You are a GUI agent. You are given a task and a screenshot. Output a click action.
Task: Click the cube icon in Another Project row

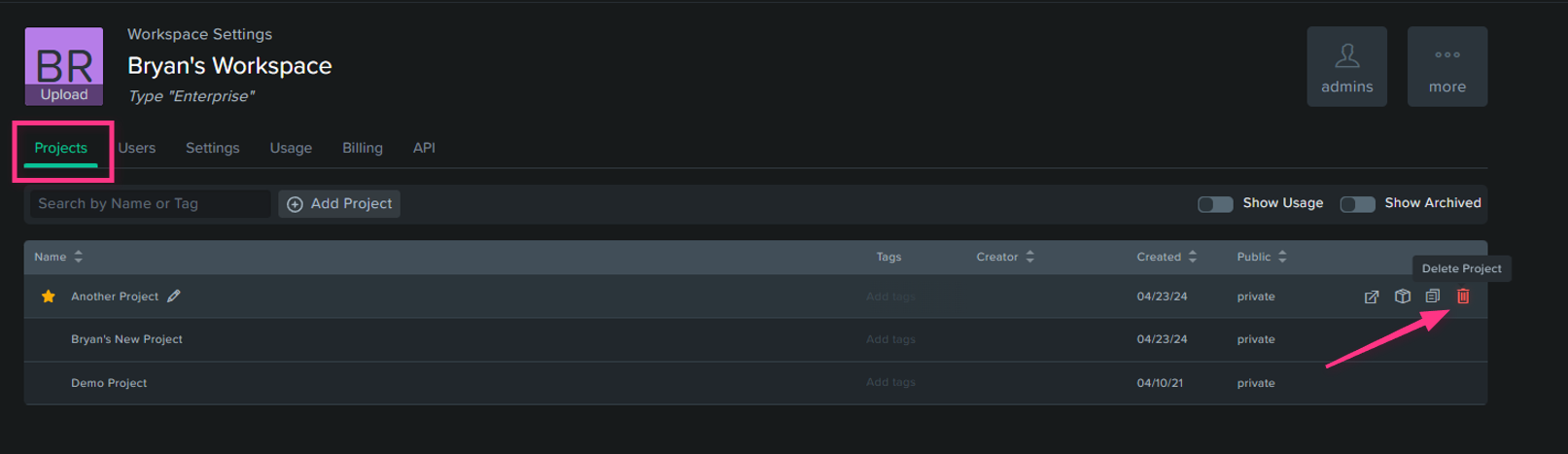coord(1402,297)
